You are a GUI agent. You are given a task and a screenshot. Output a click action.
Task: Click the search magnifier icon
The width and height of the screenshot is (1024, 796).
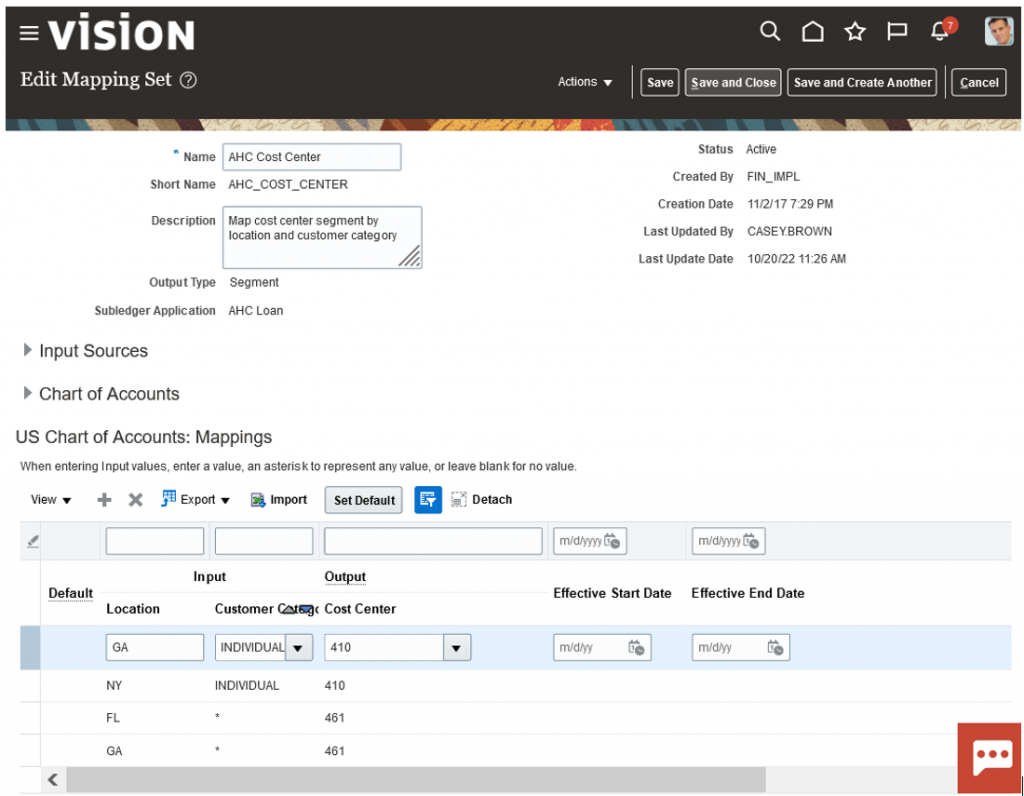pos(770,31)
